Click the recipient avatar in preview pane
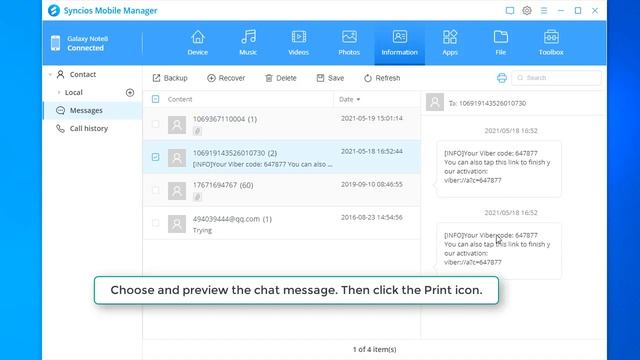The width and height of the screenshot is (640, 360). 435,102
